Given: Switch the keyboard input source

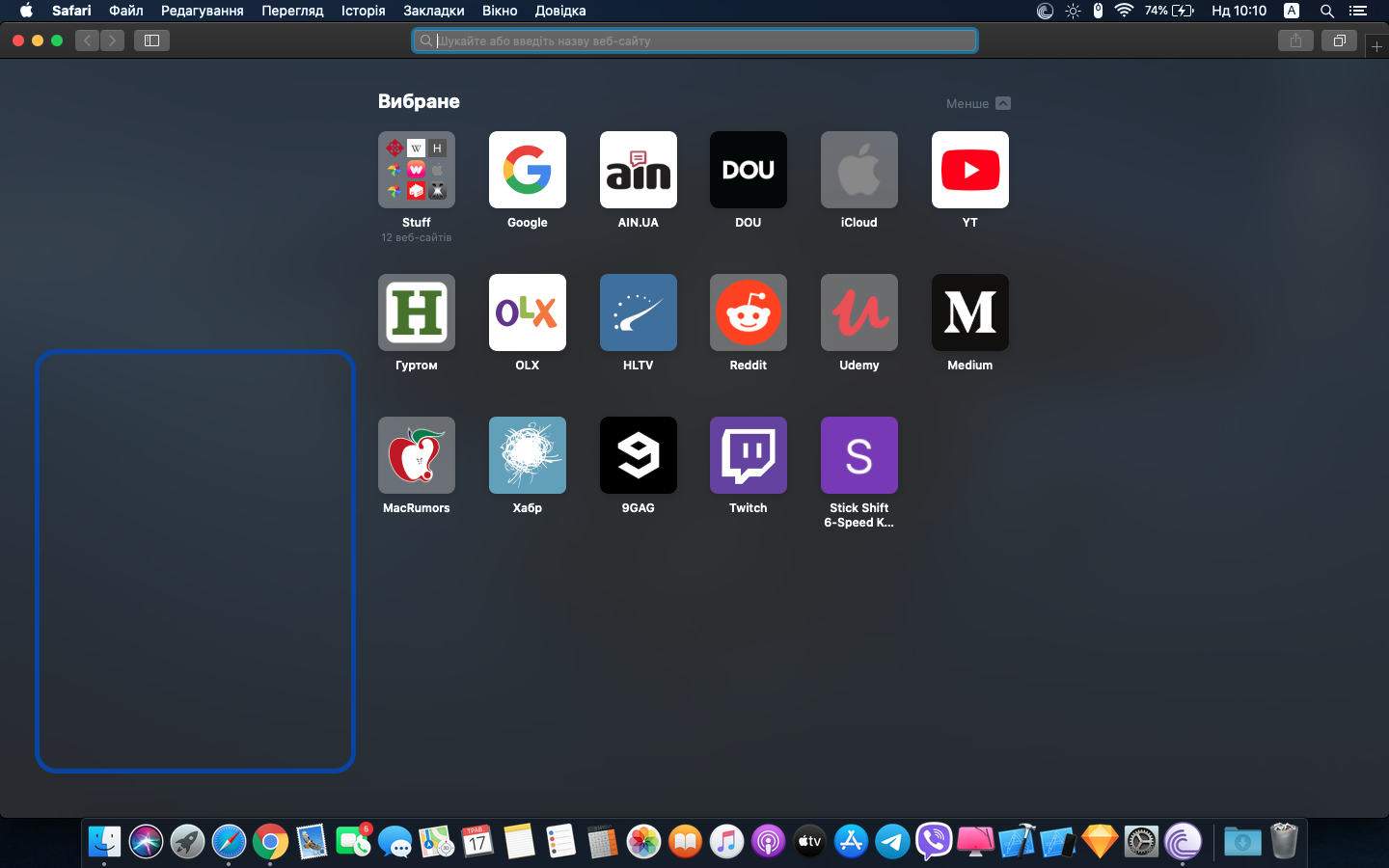Looking at the screenshot, I should click(1292, 11).
